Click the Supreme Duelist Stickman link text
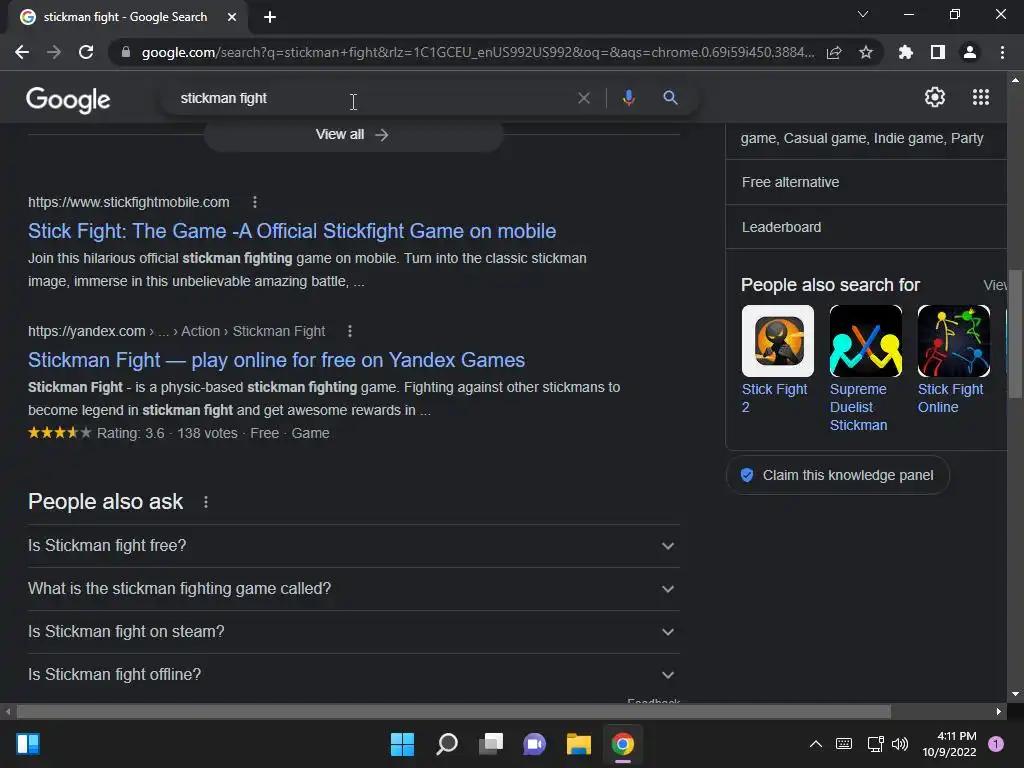The image size is (1024, 768). point(858,408)
